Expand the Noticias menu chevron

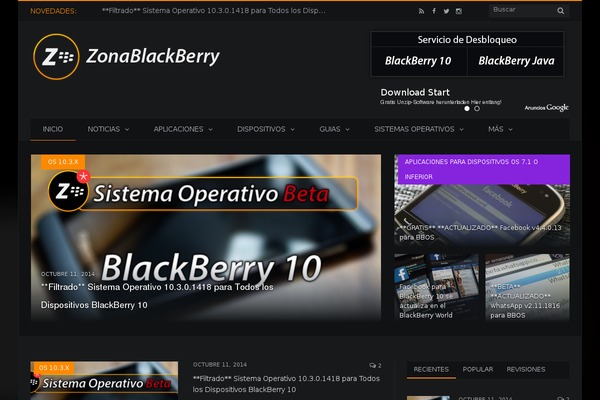(x=127, y=130)
